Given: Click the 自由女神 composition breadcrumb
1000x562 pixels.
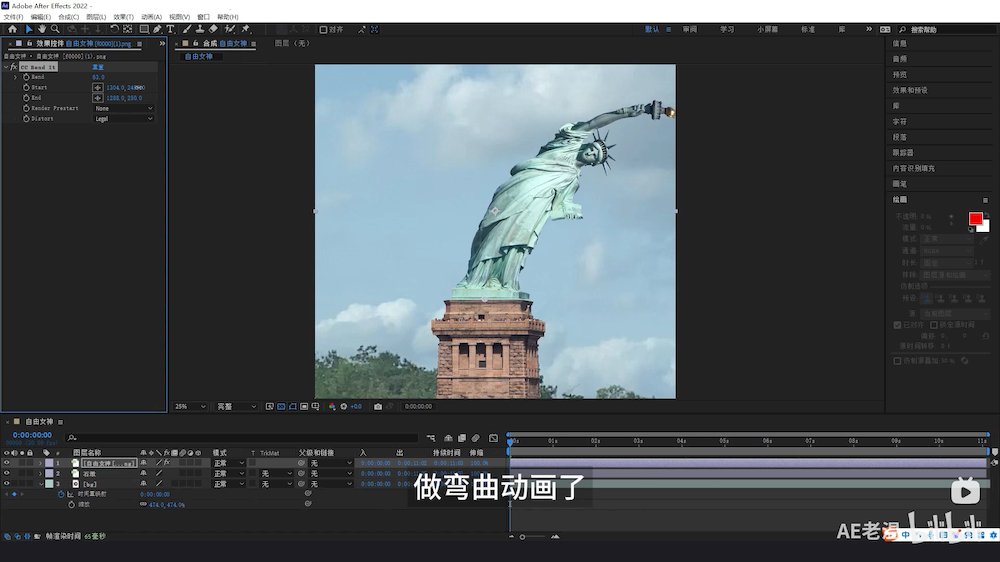Looking at the screenshot, I should pyautogui.click(x=198, y=57).
